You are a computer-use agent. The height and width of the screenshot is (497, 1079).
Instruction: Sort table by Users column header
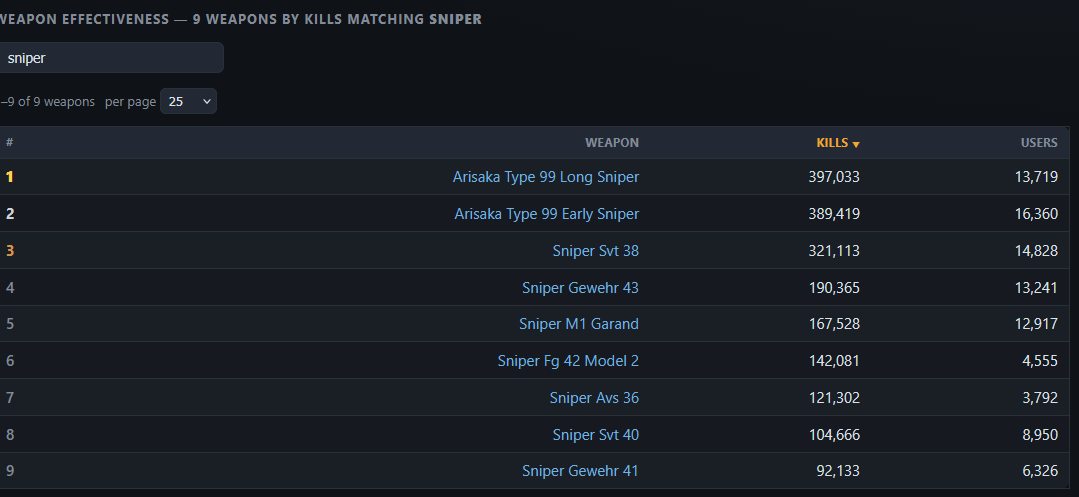point(1039,142)
